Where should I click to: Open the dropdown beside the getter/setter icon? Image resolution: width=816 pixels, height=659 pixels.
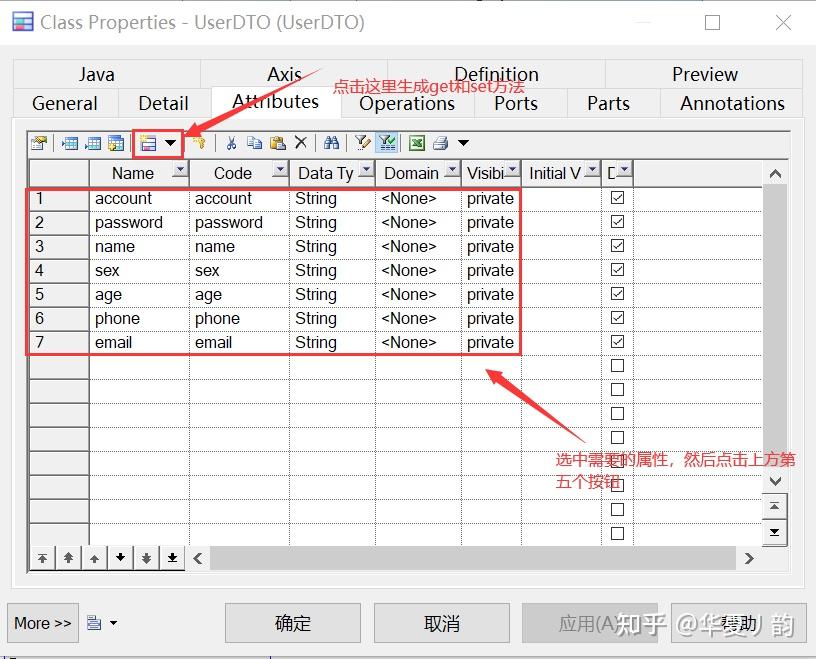pos(170,142)
